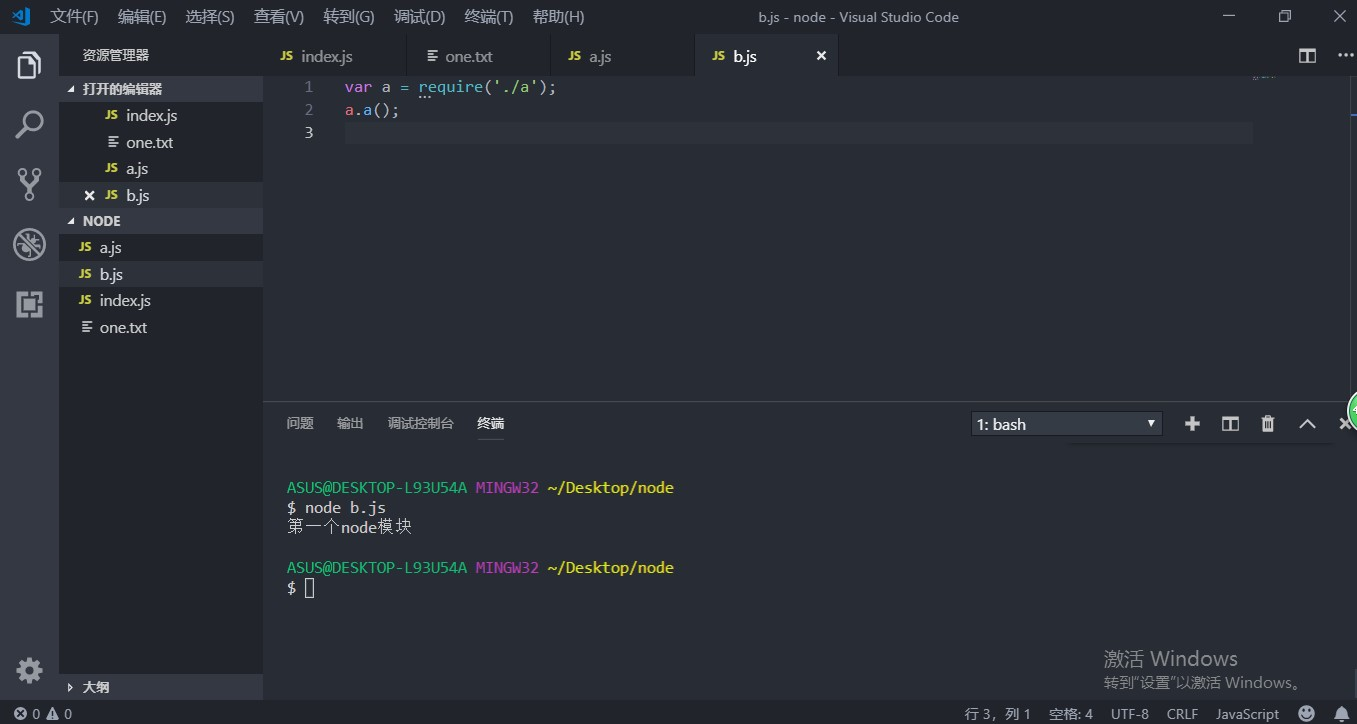
Task: Split the terminal panel
Action: click(x=1230, y=424)
